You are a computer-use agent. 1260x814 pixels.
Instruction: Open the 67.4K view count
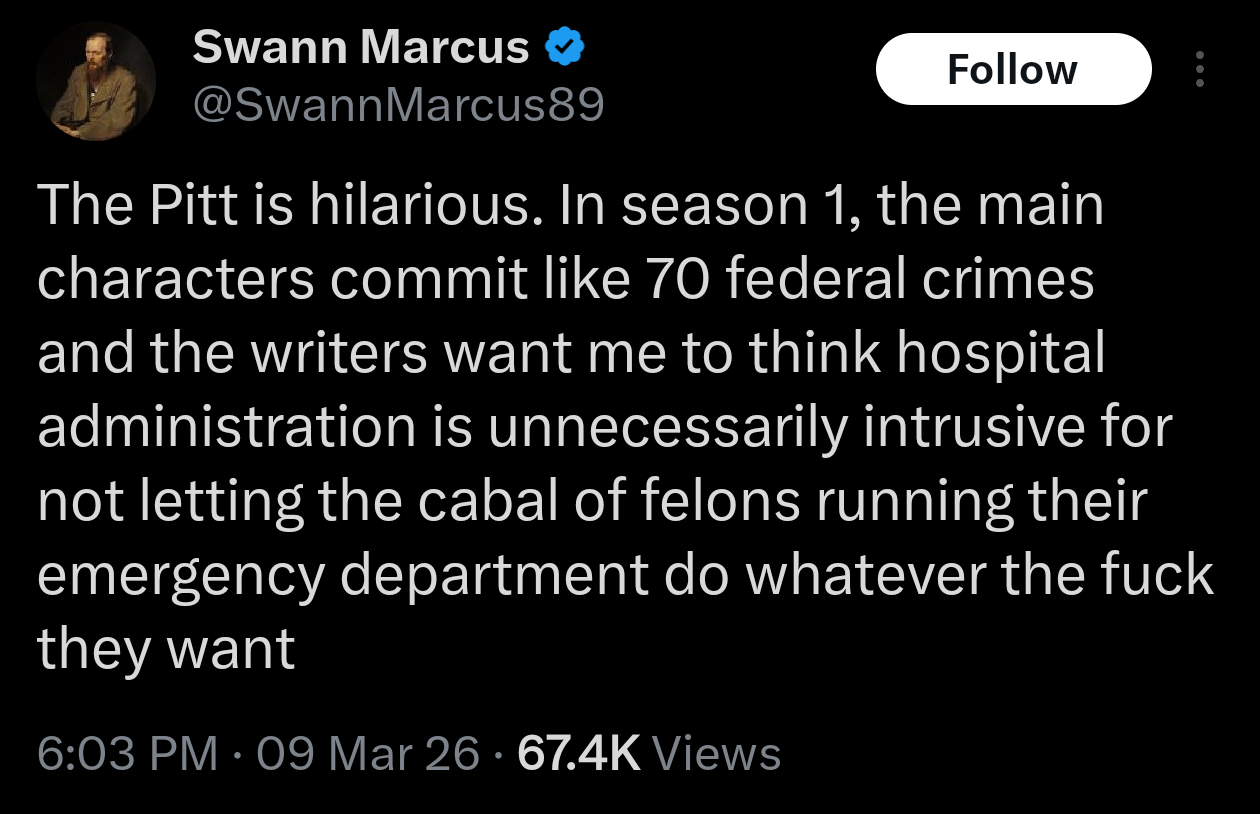coord(579,753)
